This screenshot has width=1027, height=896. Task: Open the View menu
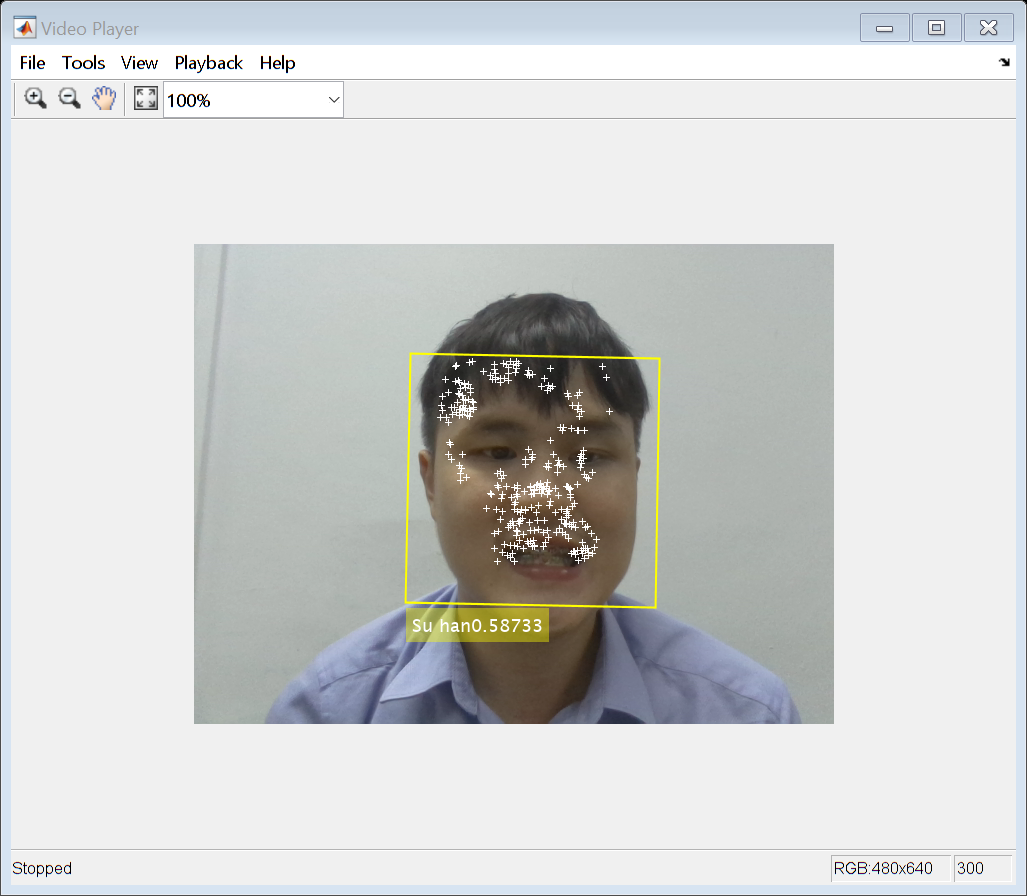[x=139, y=63]
